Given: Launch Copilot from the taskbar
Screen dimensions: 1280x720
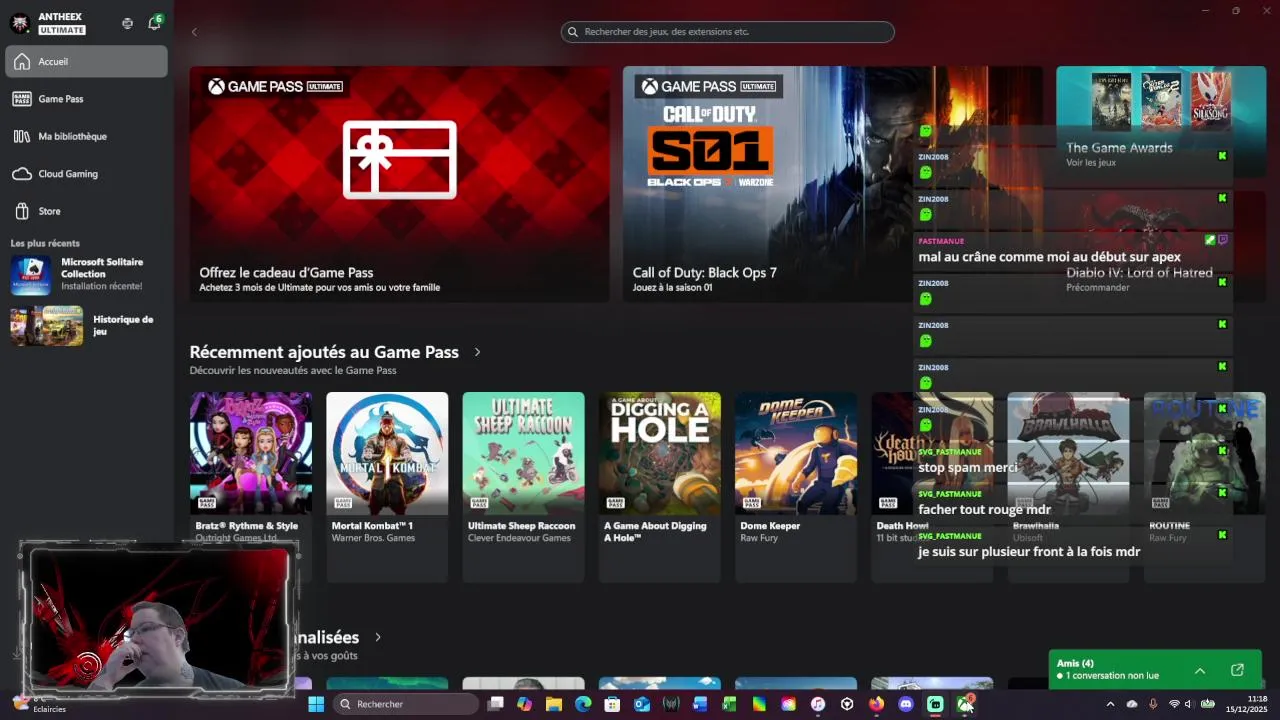Looking at the screenshot, I should point(524,704).
